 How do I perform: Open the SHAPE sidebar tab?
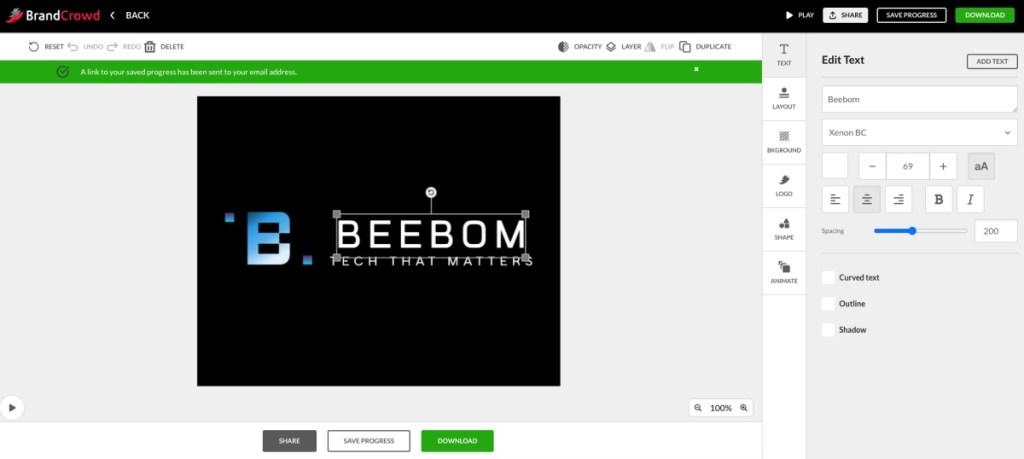click(784, 230)
